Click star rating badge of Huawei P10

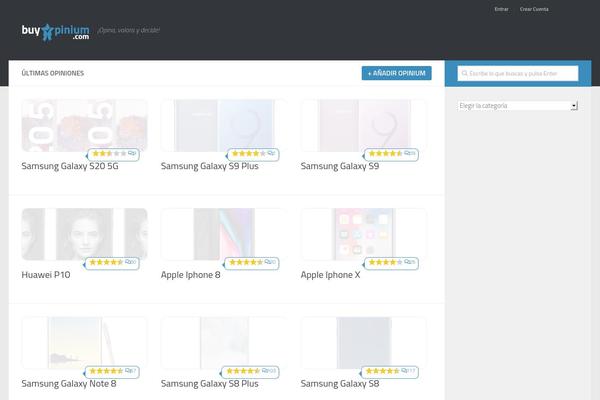(x=112, y=263)
